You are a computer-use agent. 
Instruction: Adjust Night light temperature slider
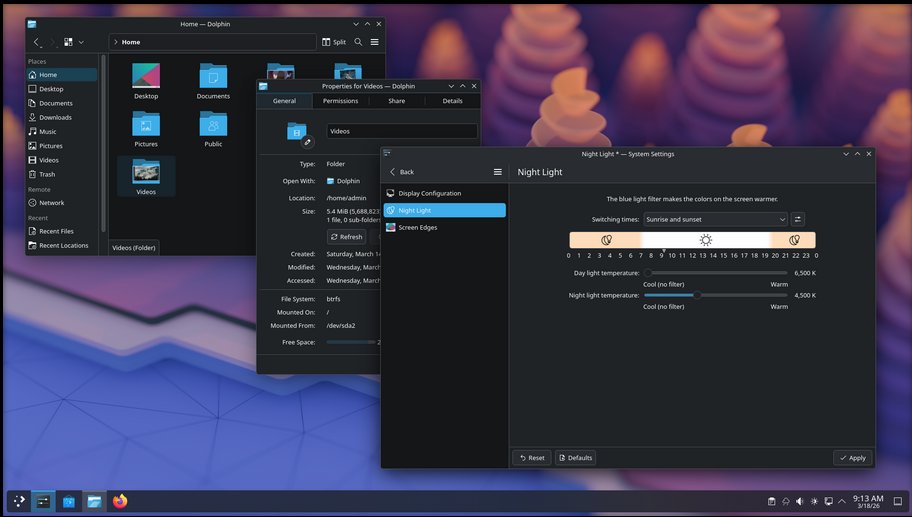tap(715, 295)
